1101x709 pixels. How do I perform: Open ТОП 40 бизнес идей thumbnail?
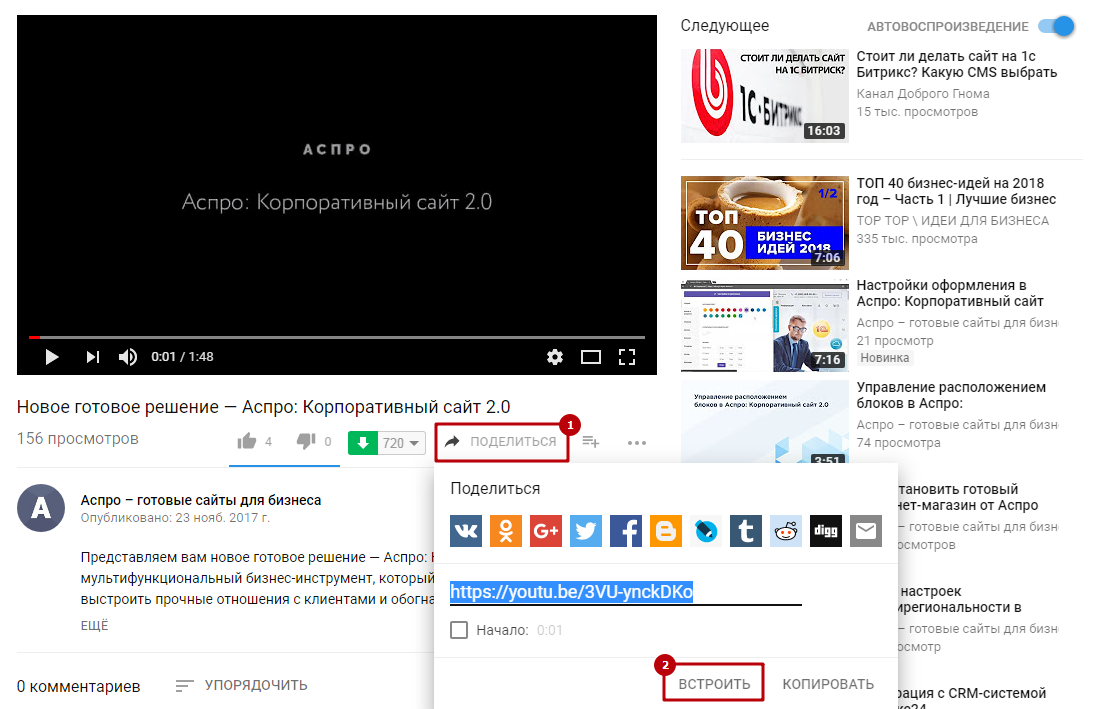click(x=765, y=223)
